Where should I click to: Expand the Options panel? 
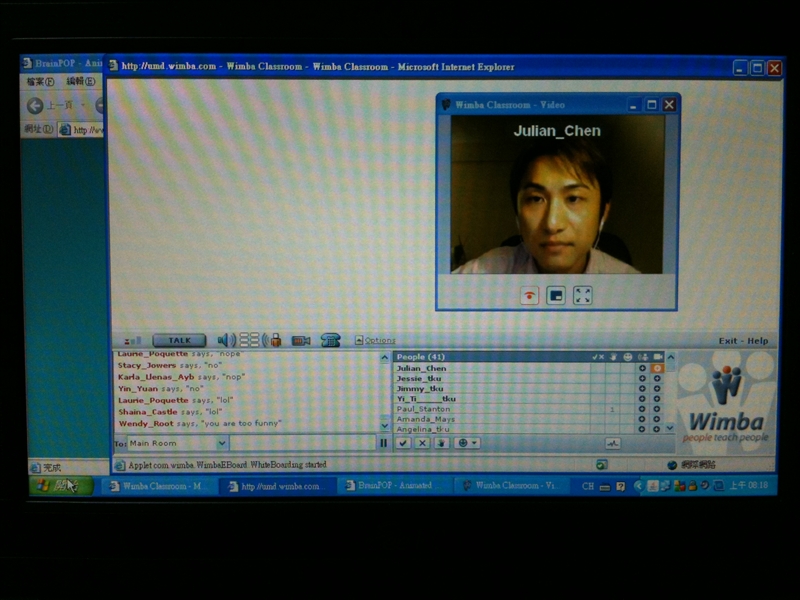coord(379,341)
